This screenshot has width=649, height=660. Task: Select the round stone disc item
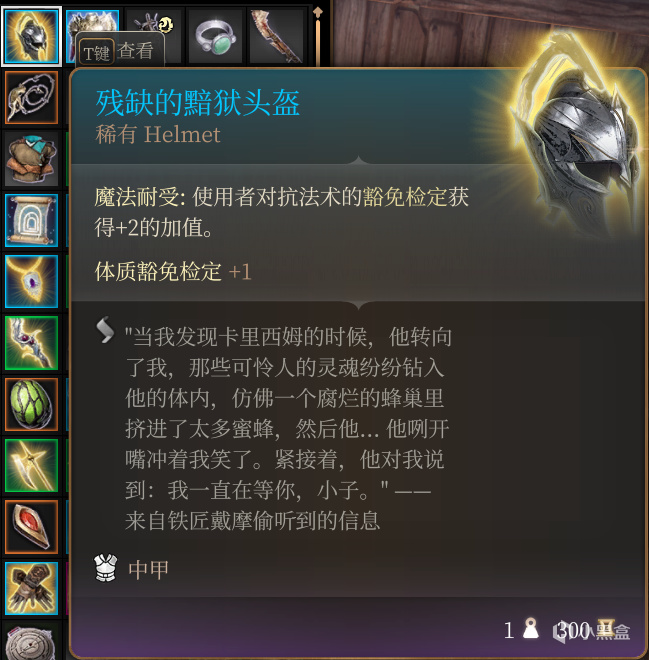tap(32, 641)
